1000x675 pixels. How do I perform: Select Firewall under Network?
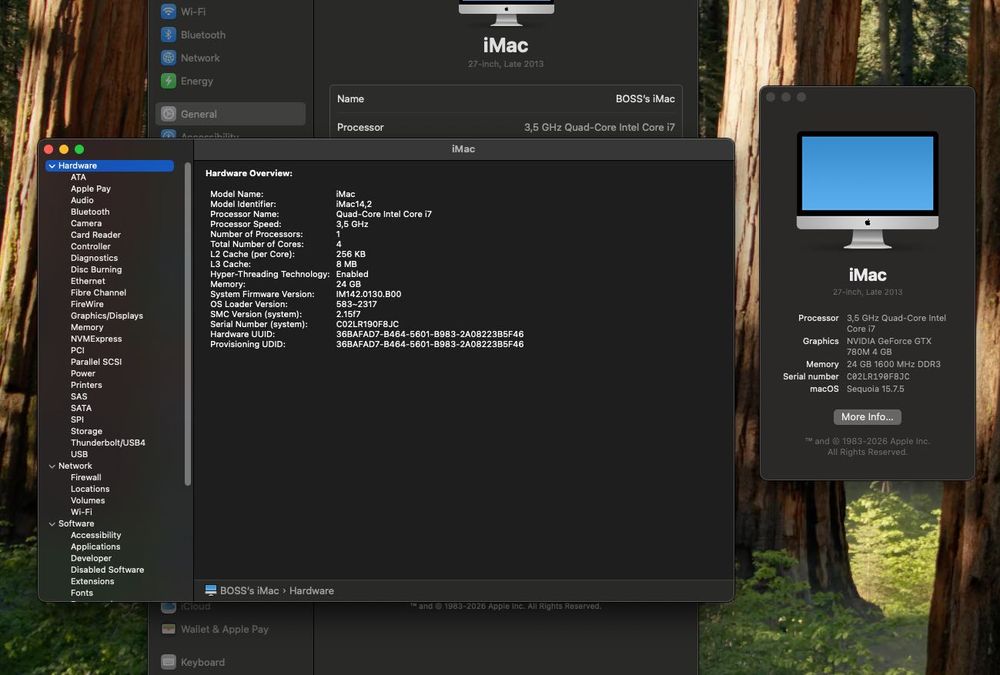[x=86, y=477]
